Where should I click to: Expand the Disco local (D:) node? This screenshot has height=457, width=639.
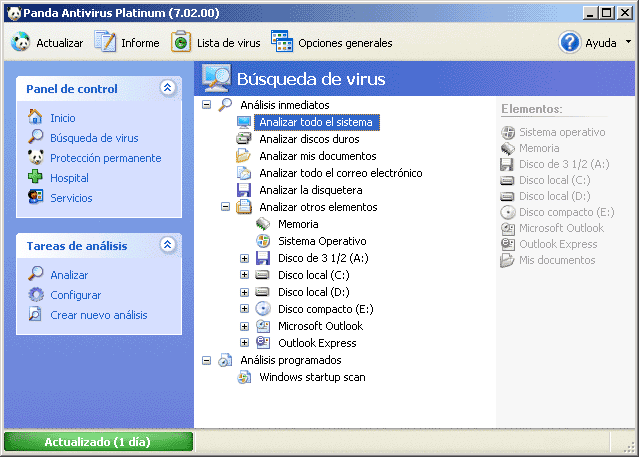click(244, 292)
